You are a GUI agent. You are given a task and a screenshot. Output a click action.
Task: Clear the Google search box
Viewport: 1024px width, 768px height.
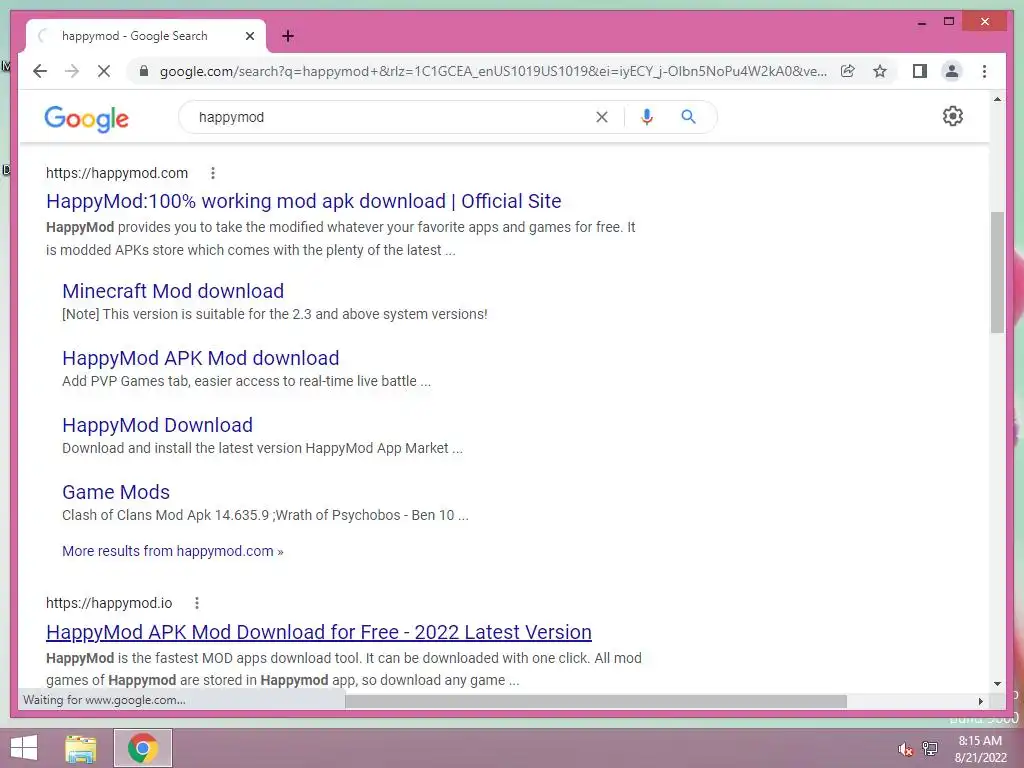(x=601, y=117)
